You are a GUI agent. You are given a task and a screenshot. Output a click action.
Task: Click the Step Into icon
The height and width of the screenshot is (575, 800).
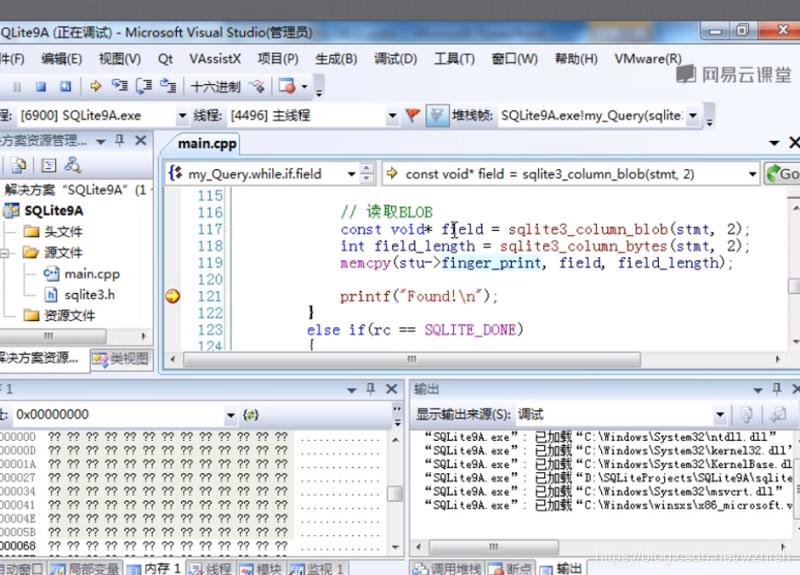pyautogui.click(x=120, y=86)
